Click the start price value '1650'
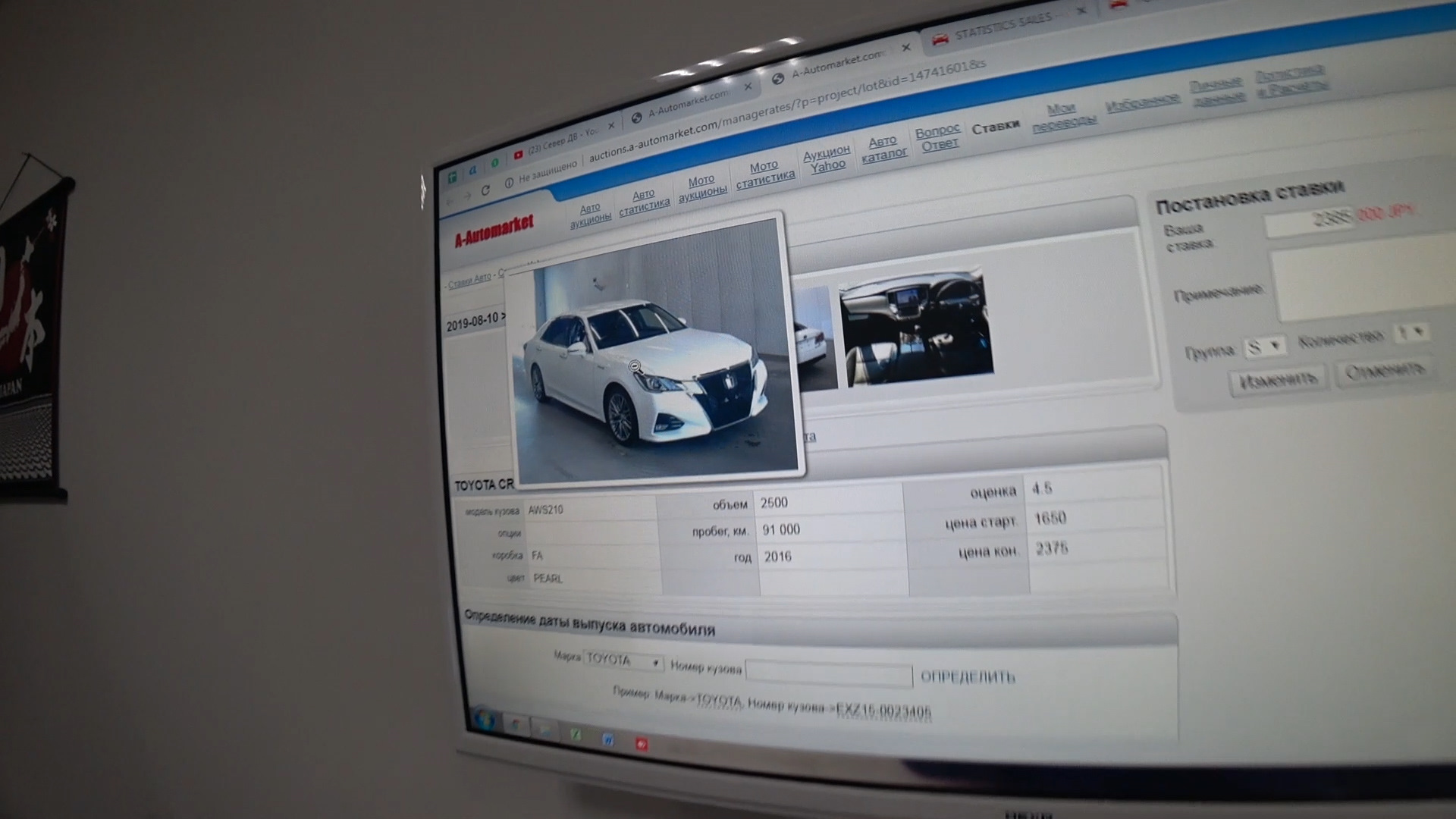The image size is (1456, 819). point(1050,519)
